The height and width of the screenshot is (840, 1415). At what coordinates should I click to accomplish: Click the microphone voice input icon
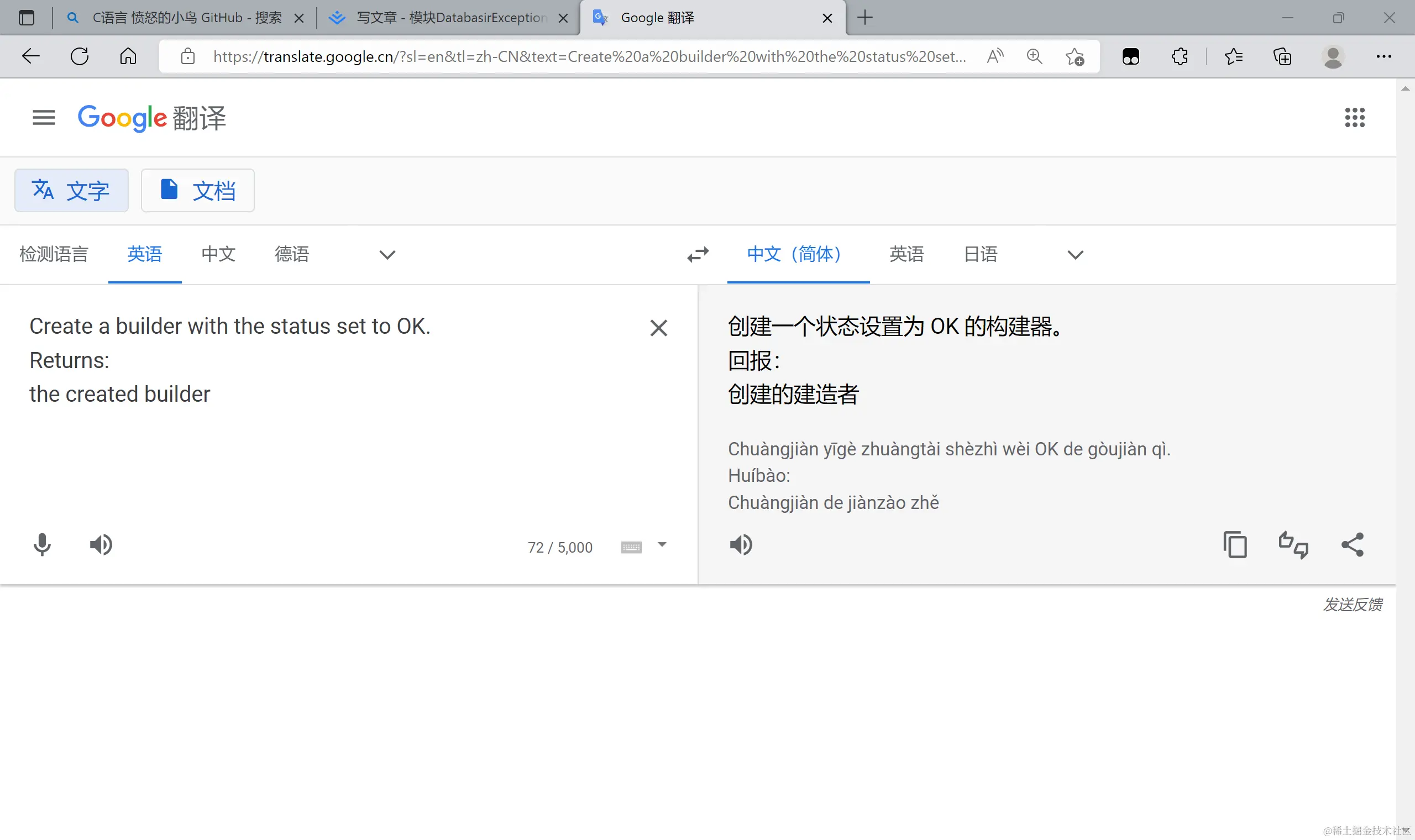point(42,544)
